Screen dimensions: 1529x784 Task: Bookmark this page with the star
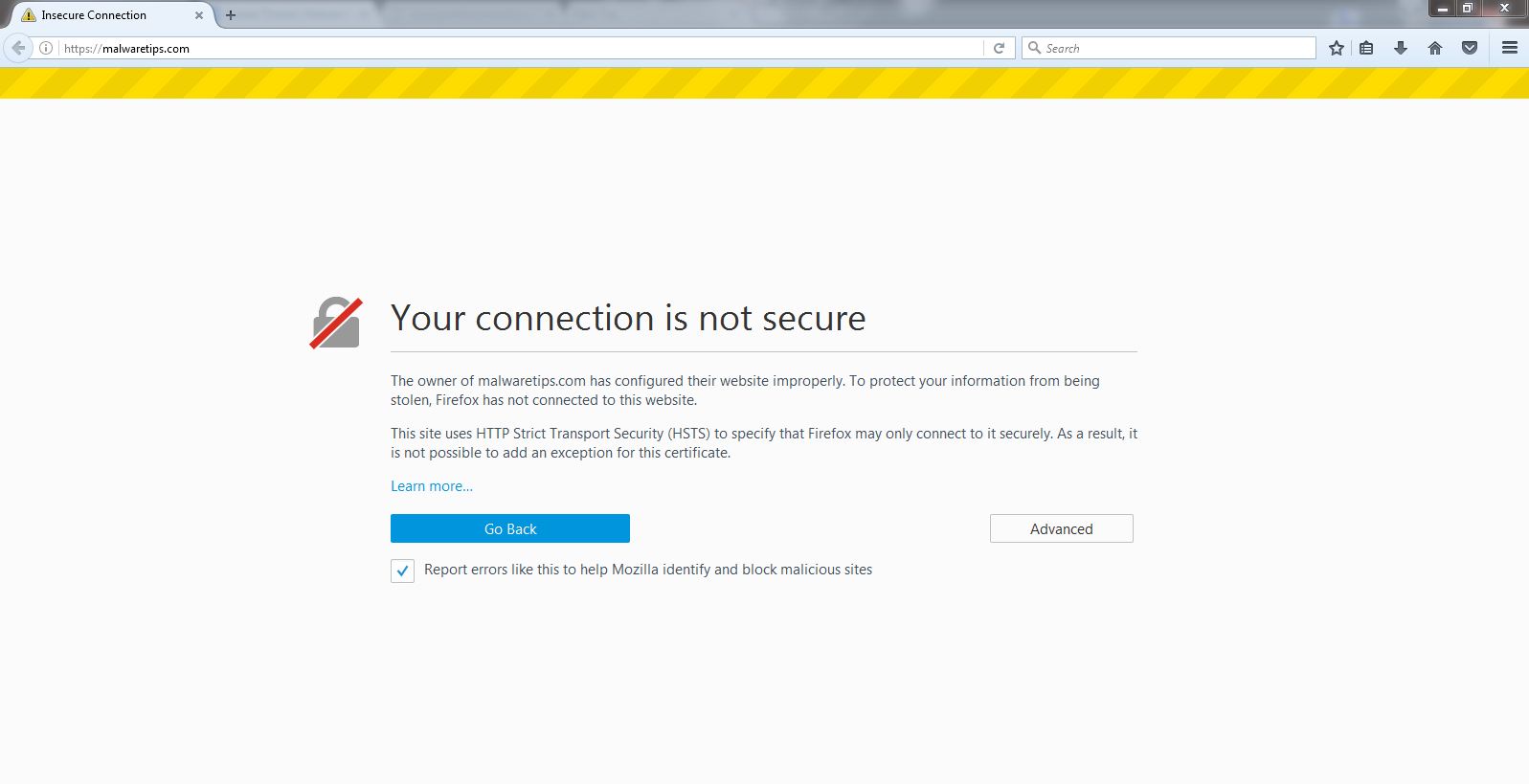point(1337,48)
